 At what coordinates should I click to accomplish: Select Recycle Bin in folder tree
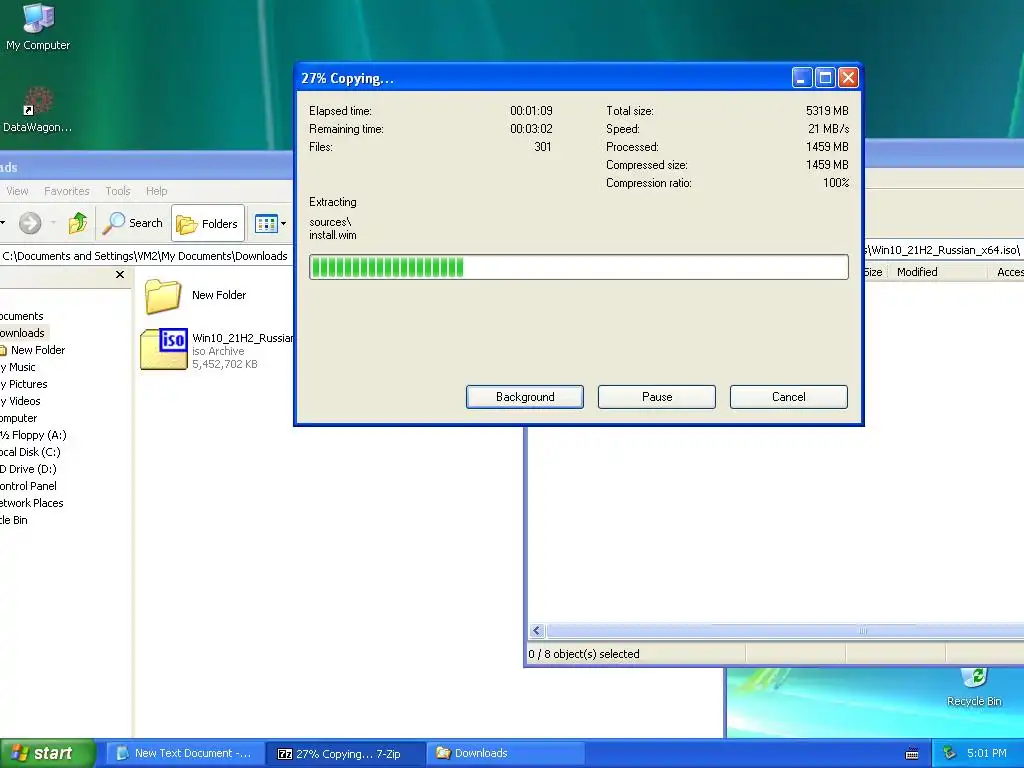(14, 520)
